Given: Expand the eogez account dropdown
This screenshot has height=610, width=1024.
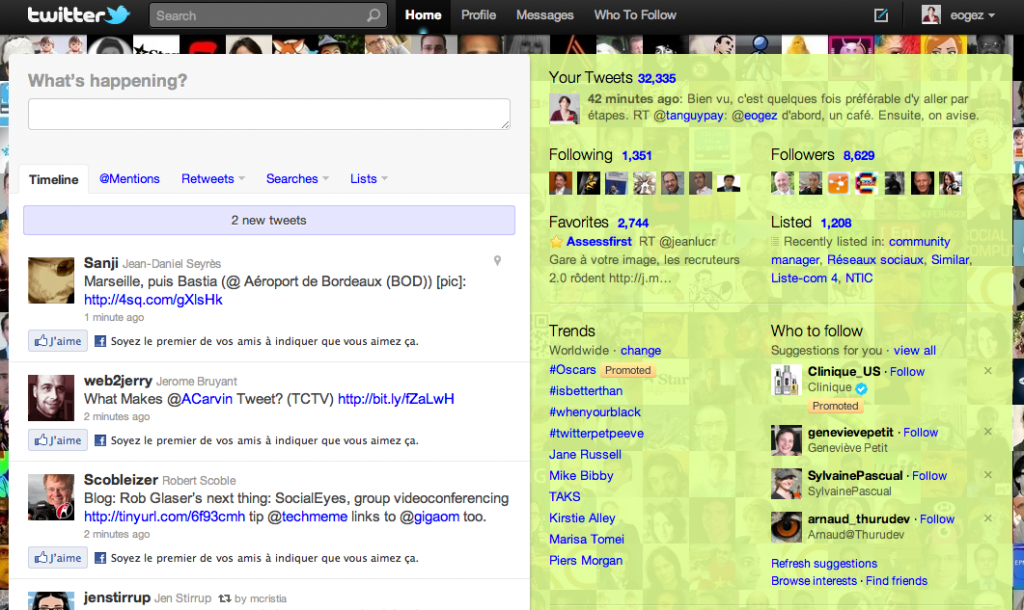Looking at the screenshot, I should click(991, 15).
